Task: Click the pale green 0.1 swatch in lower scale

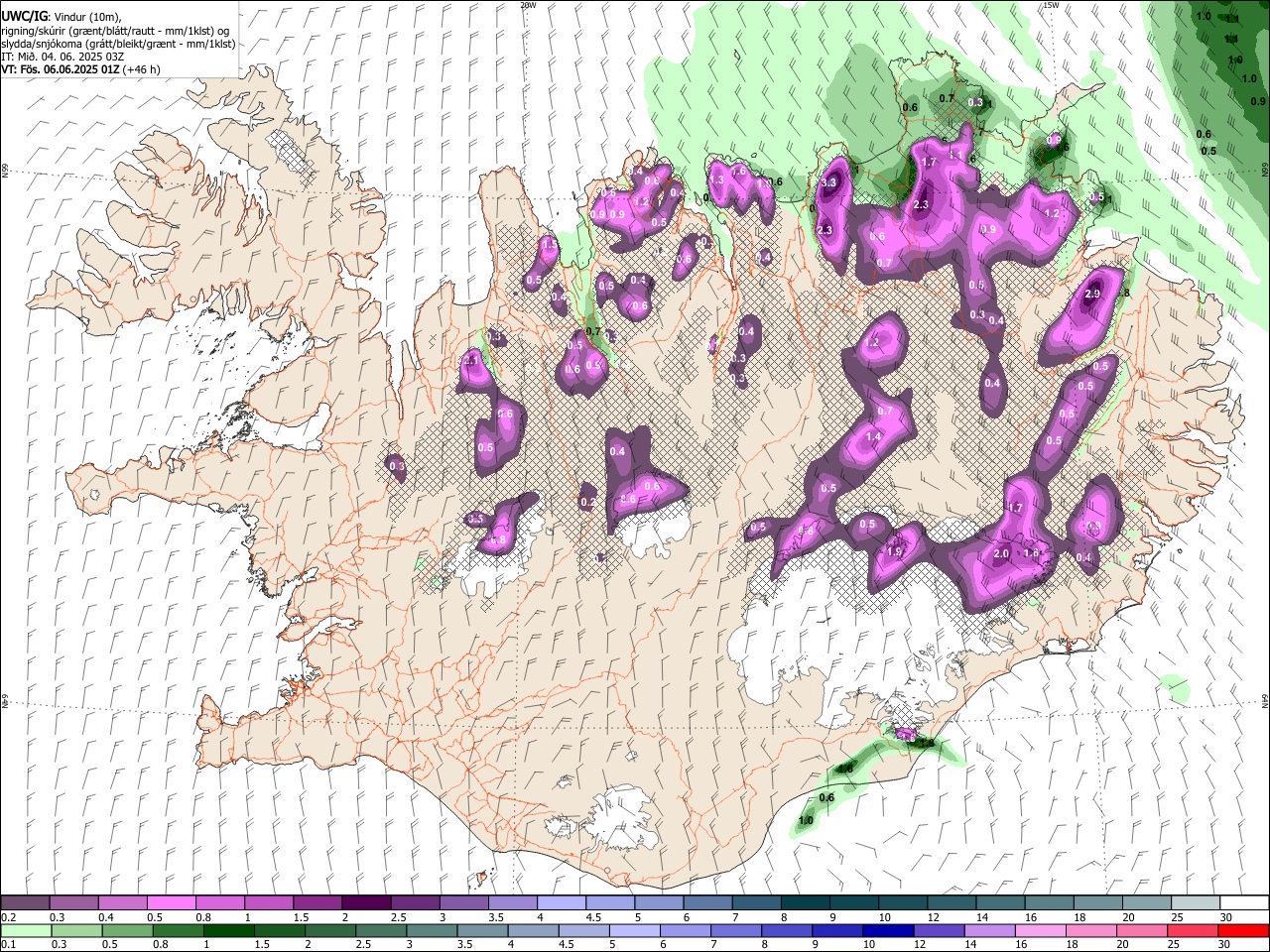Action: pyautogui.click(x=25, y=930)
